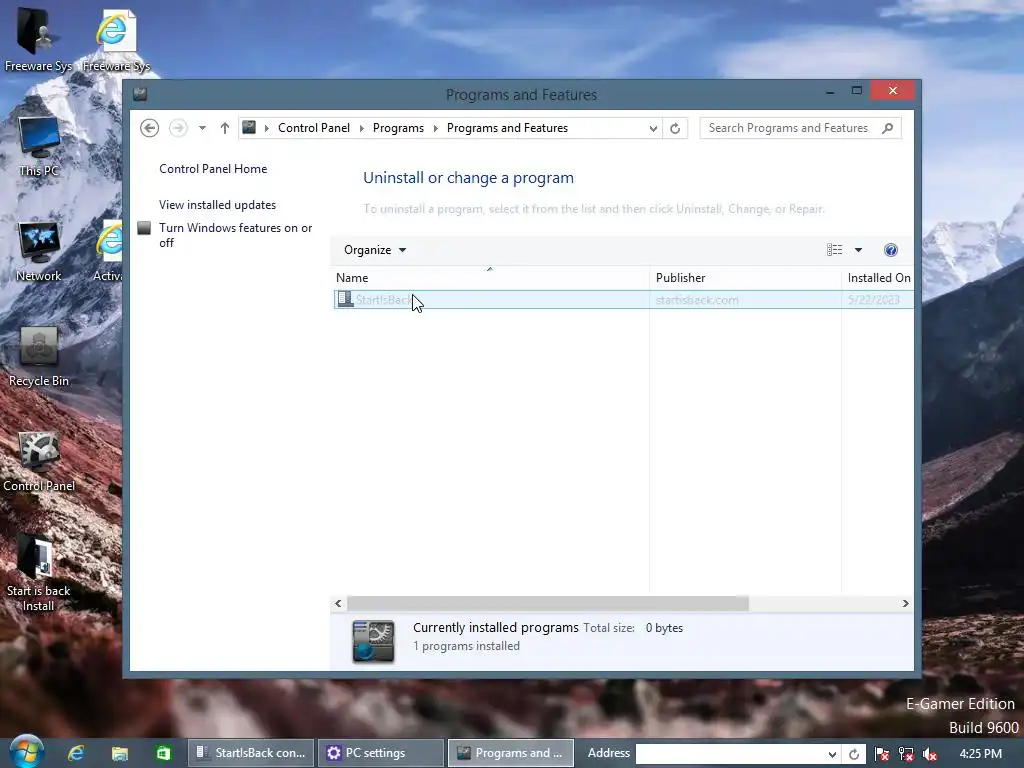This screenshot has width=1024, height=768.
Task: Open the green Store taskbar icon
Action: tap(163, 753)
